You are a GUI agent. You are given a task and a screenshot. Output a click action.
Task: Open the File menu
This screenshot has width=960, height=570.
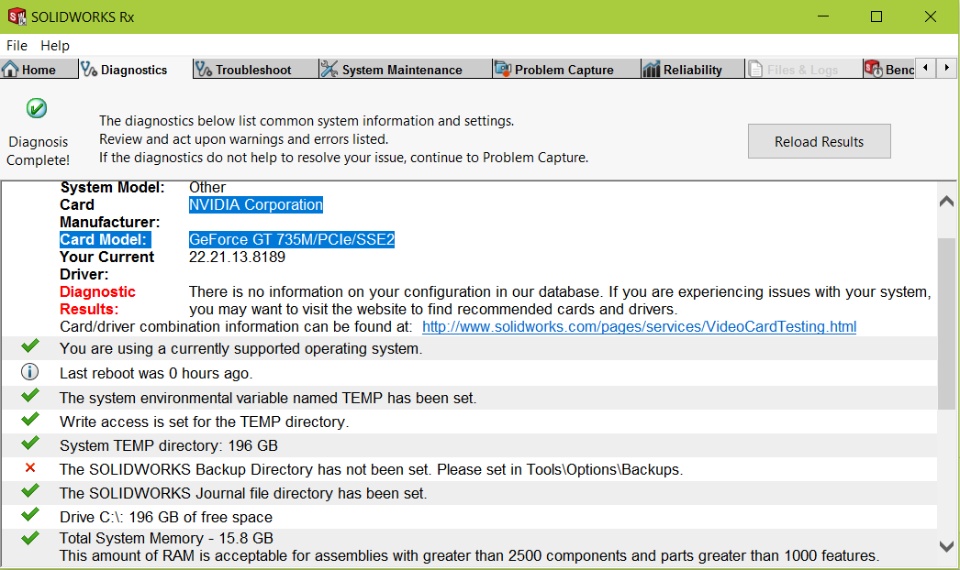17,45
